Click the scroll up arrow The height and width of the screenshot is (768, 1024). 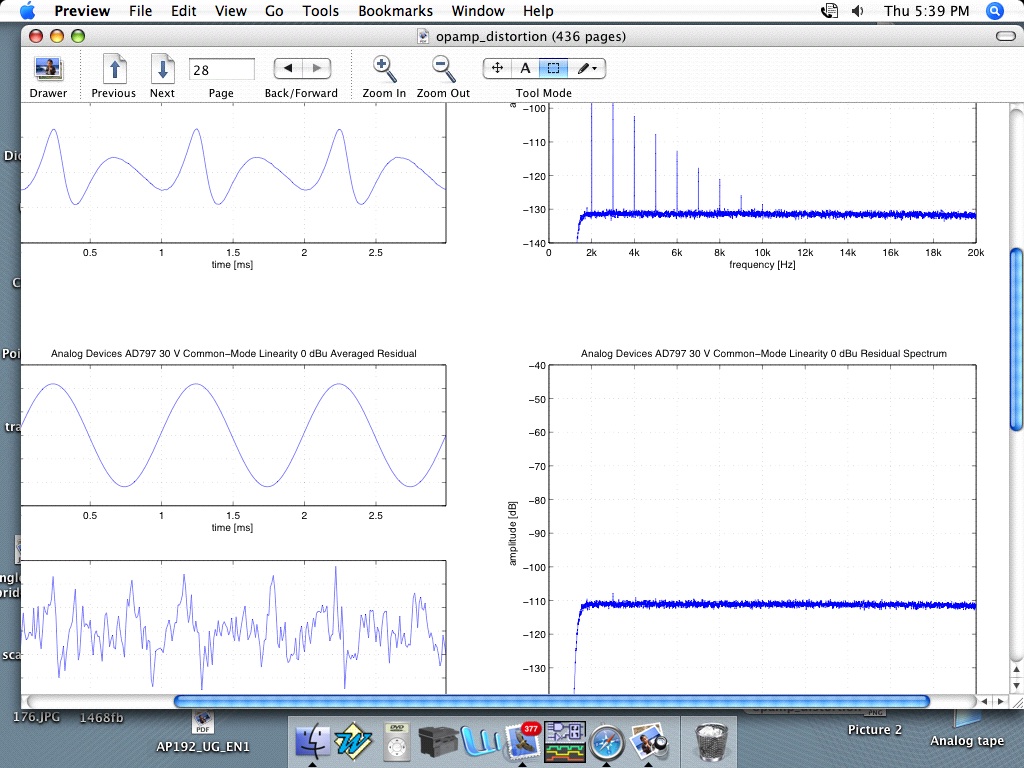(1016, 669)
